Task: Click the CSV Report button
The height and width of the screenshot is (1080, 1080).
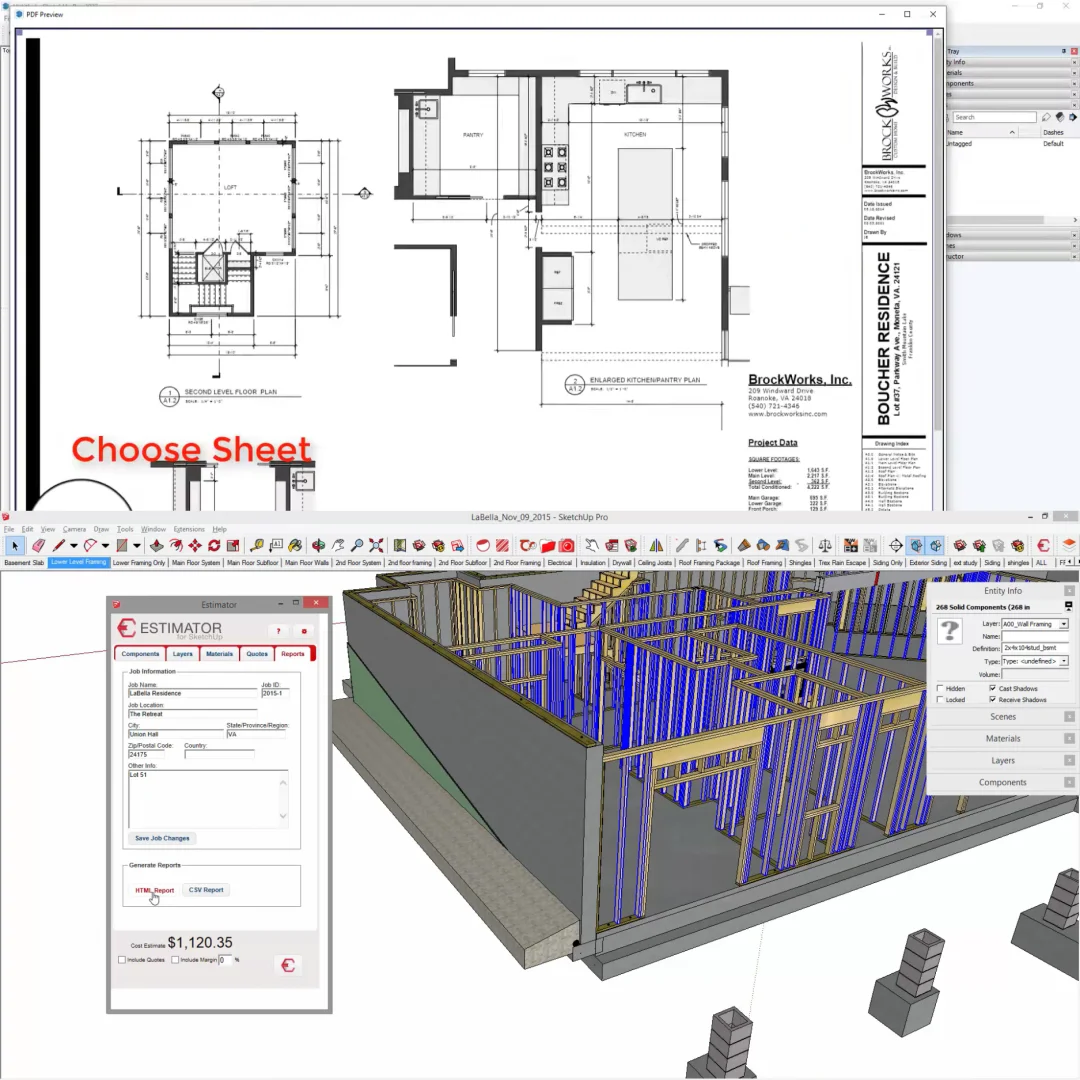Action: [x=206, y=890]
